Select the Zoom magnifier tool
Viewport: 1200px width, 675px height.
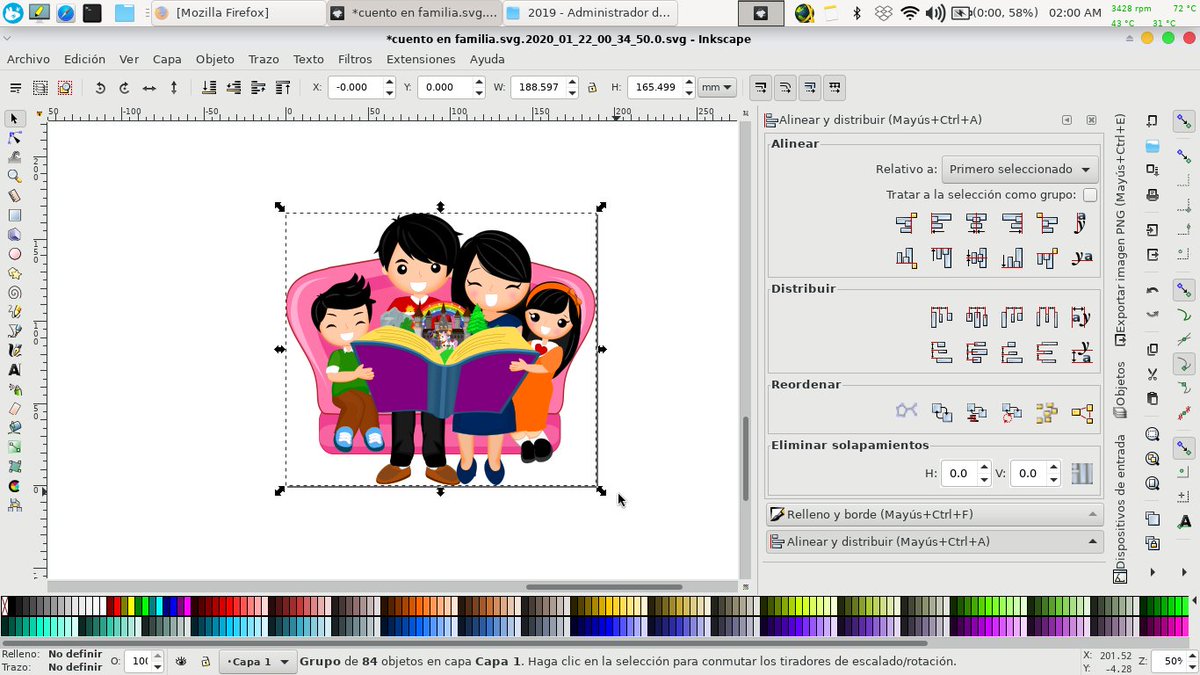[x=14, y=177]
